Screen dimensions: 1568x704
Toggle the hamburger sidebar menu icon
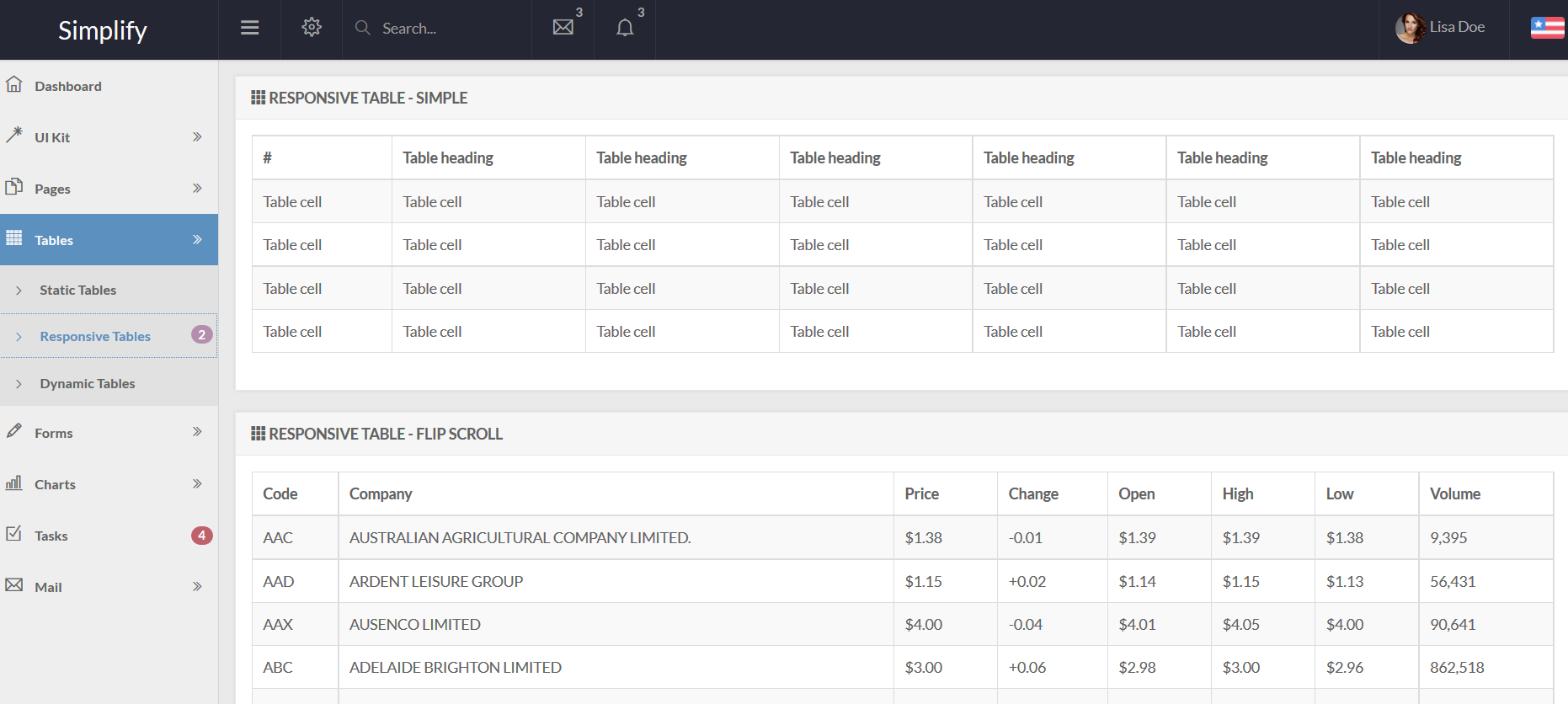[249, 28]
